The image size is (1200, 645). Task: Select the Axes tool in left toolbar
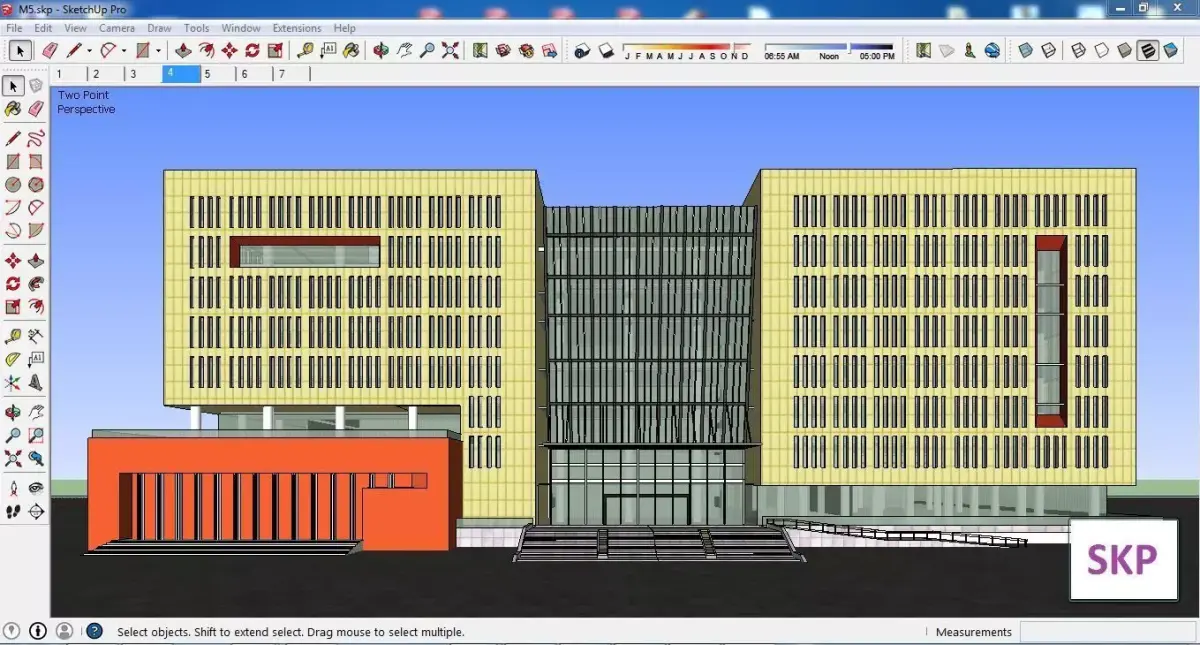click(x=13, y=383)
